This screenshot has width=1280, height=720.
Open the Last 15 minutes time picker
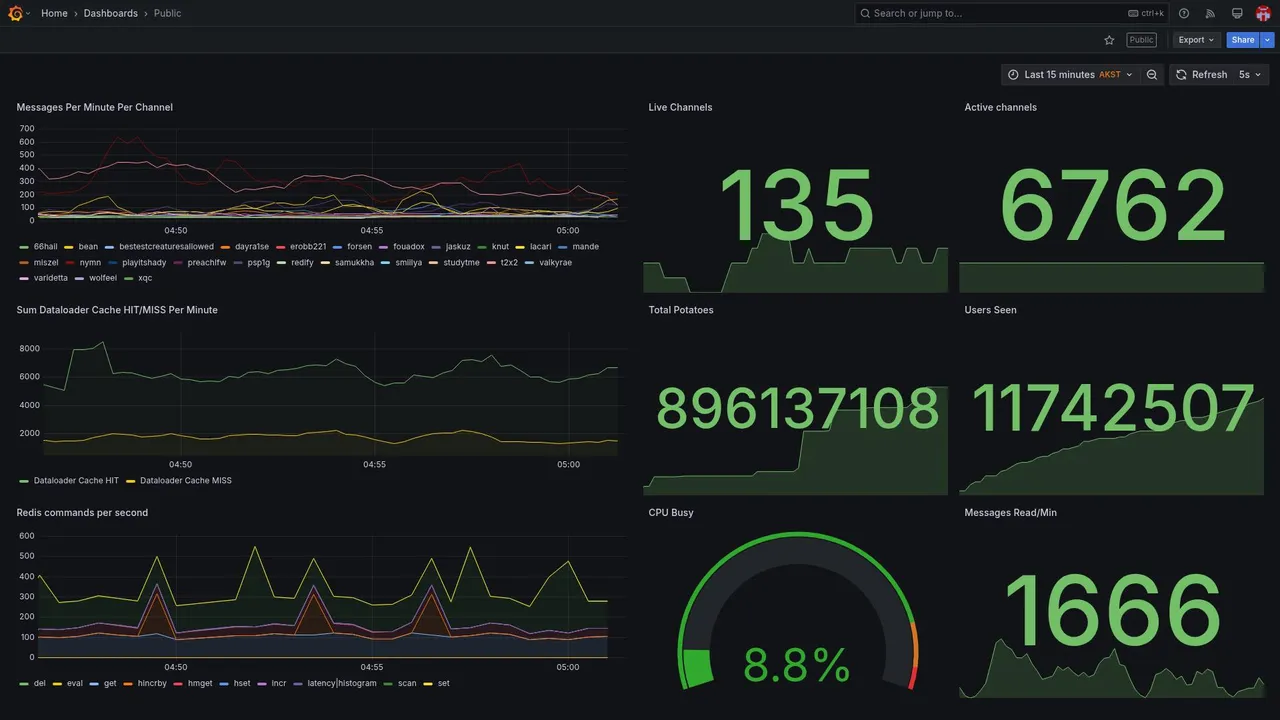(x=1070, y=75)
